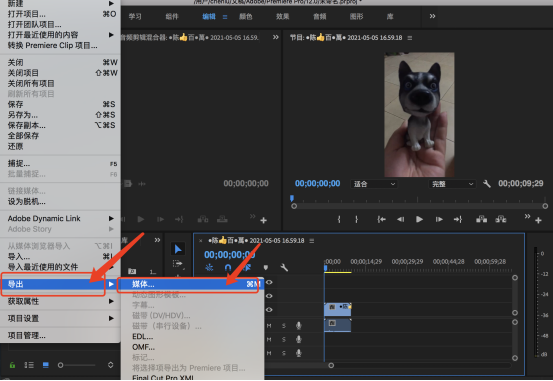Image resolution: width=553 pixels, height=381 pixels.
Task: Expand program monitor transport overflow chevrons
Action: tap(527, 216)
